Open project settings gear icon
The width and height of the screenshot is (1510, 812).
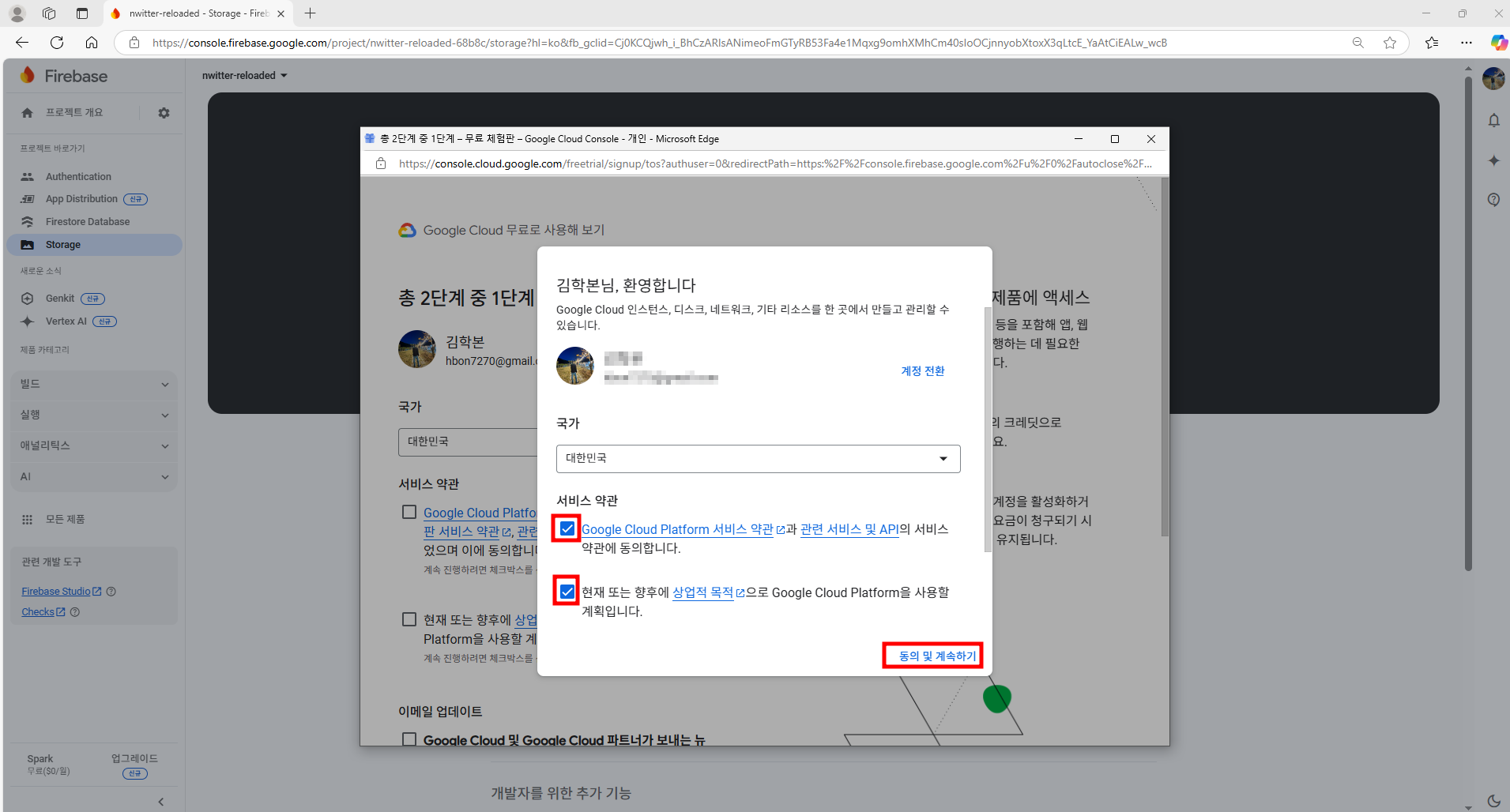[x=164, y=113]
